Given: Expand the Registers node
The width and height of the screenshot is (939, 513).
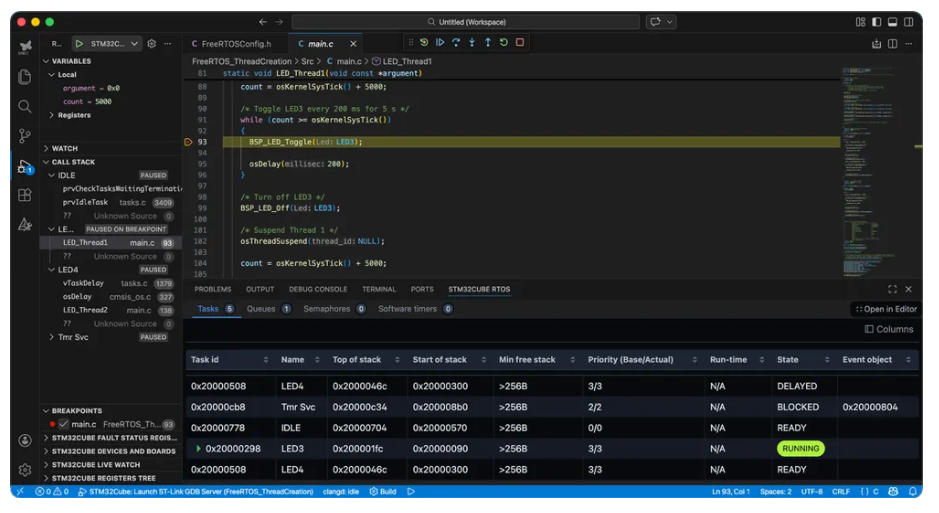Looking at the screenshot, I should [x=52, y=115].
